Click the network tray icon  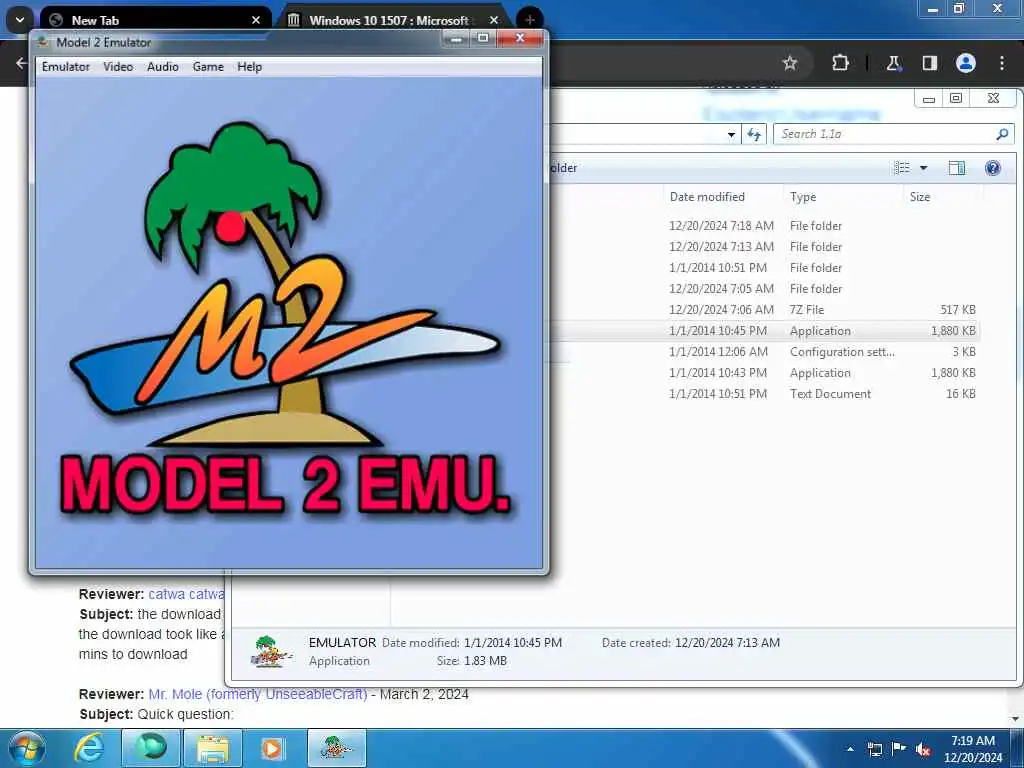pyautogui.click(x=874, y=748)
